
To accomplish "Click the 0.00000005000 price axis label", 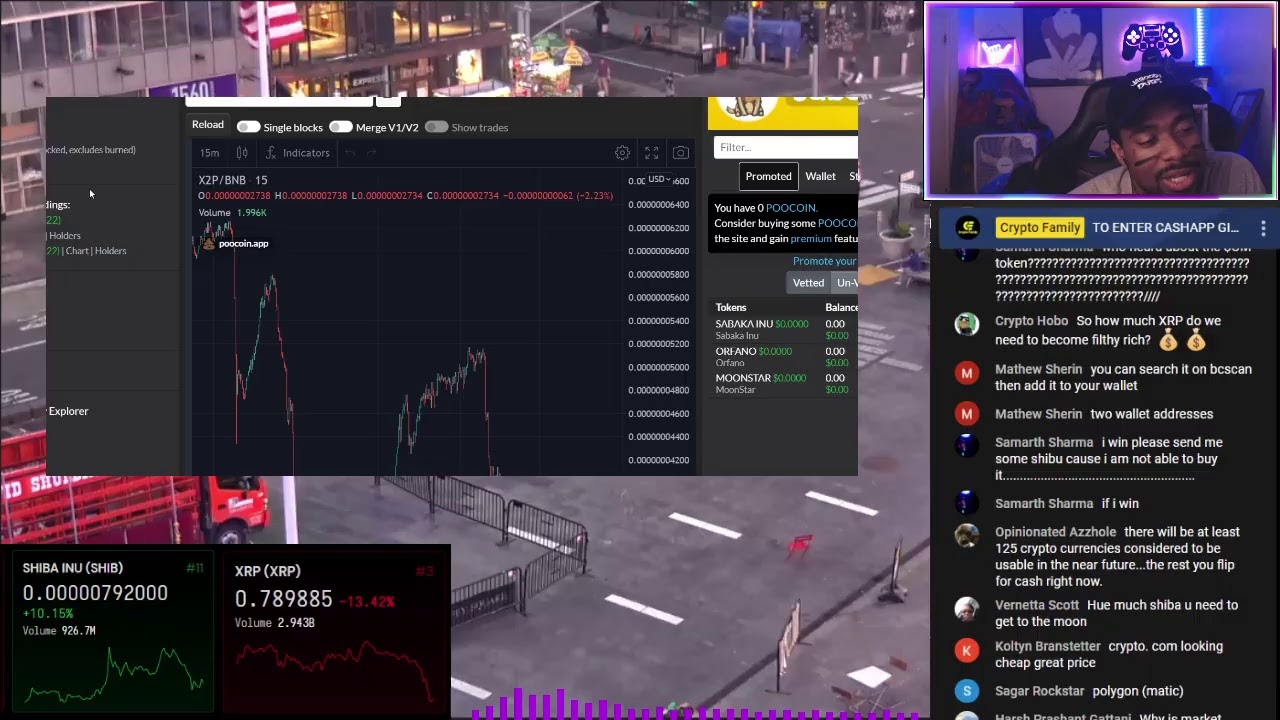I will click(x=658, y=367).
